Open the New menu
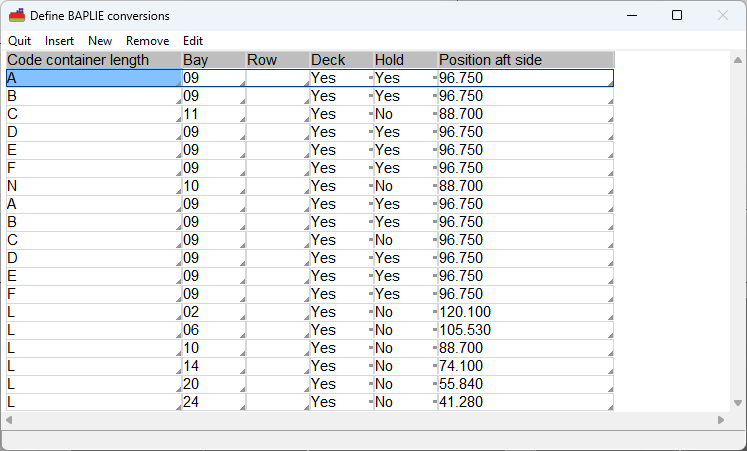 pyautogui.click(x=100, y=41)
